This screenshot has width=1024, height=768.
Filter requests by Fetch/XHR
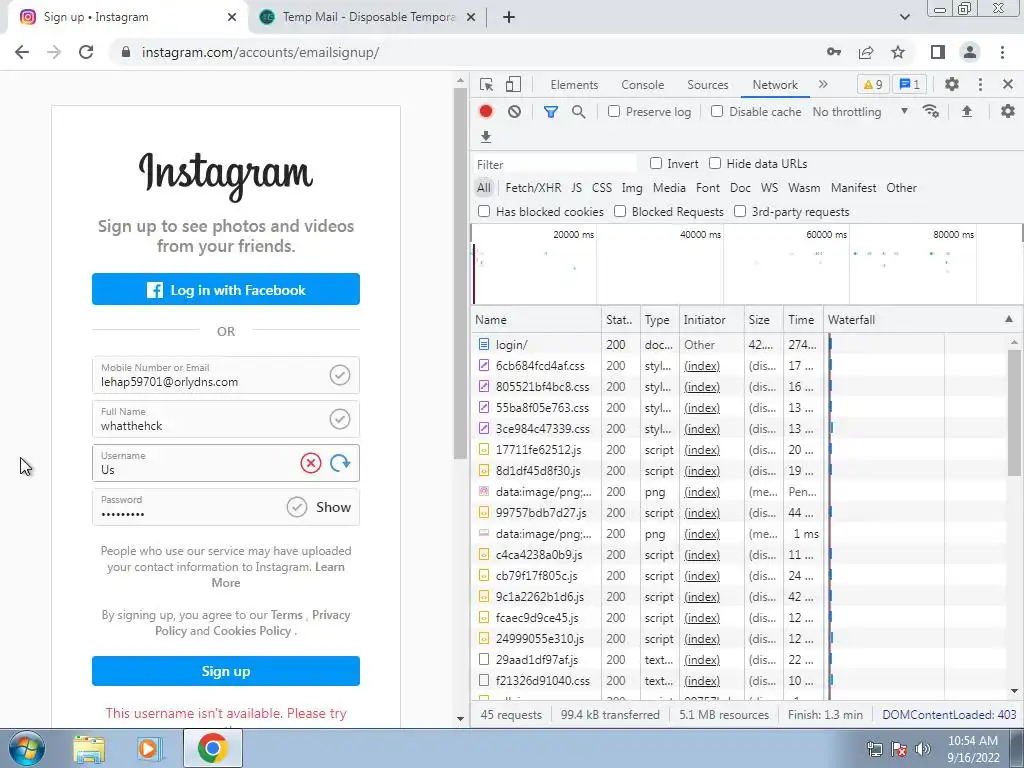pyautogui.click(x=533, y=187)
